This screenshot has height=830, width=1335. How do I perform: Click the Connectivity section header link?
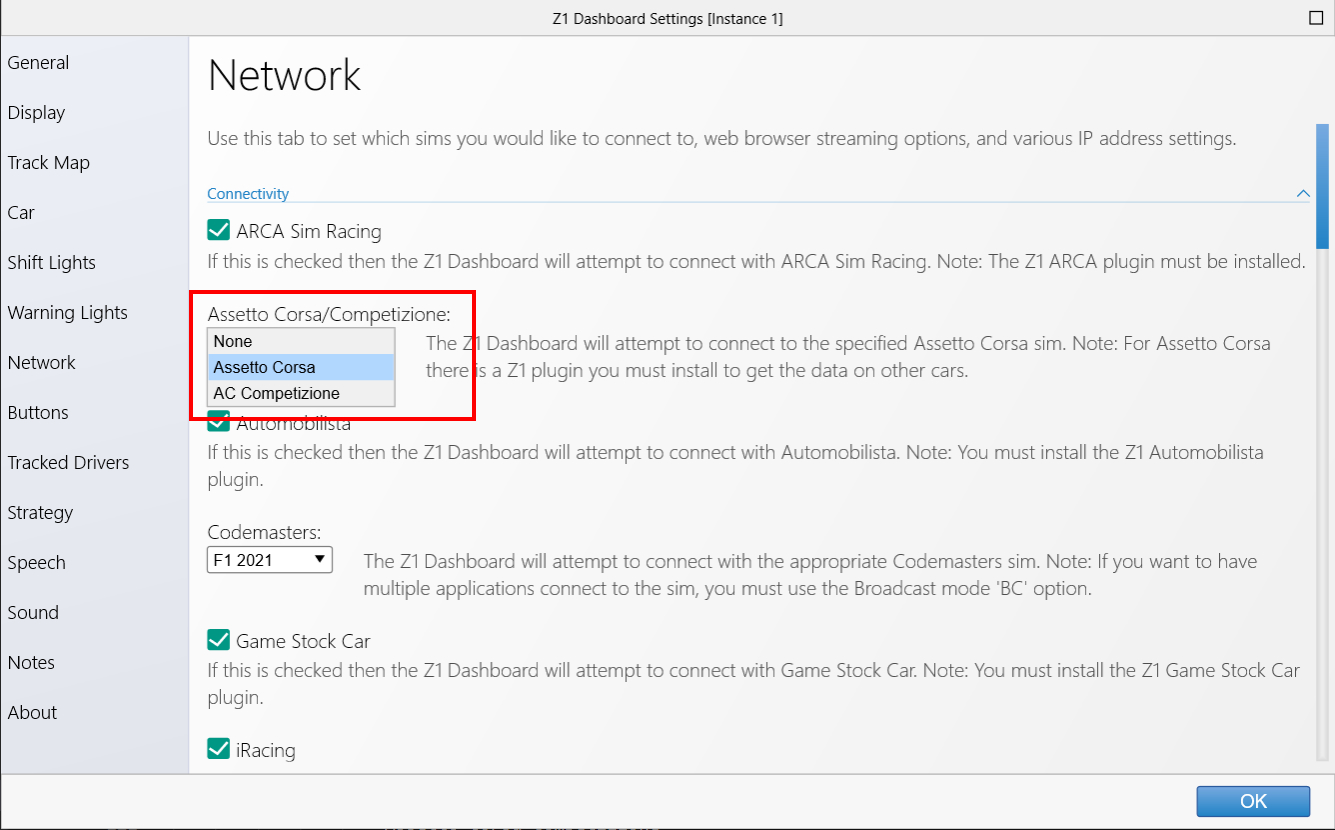coord(248,194)
